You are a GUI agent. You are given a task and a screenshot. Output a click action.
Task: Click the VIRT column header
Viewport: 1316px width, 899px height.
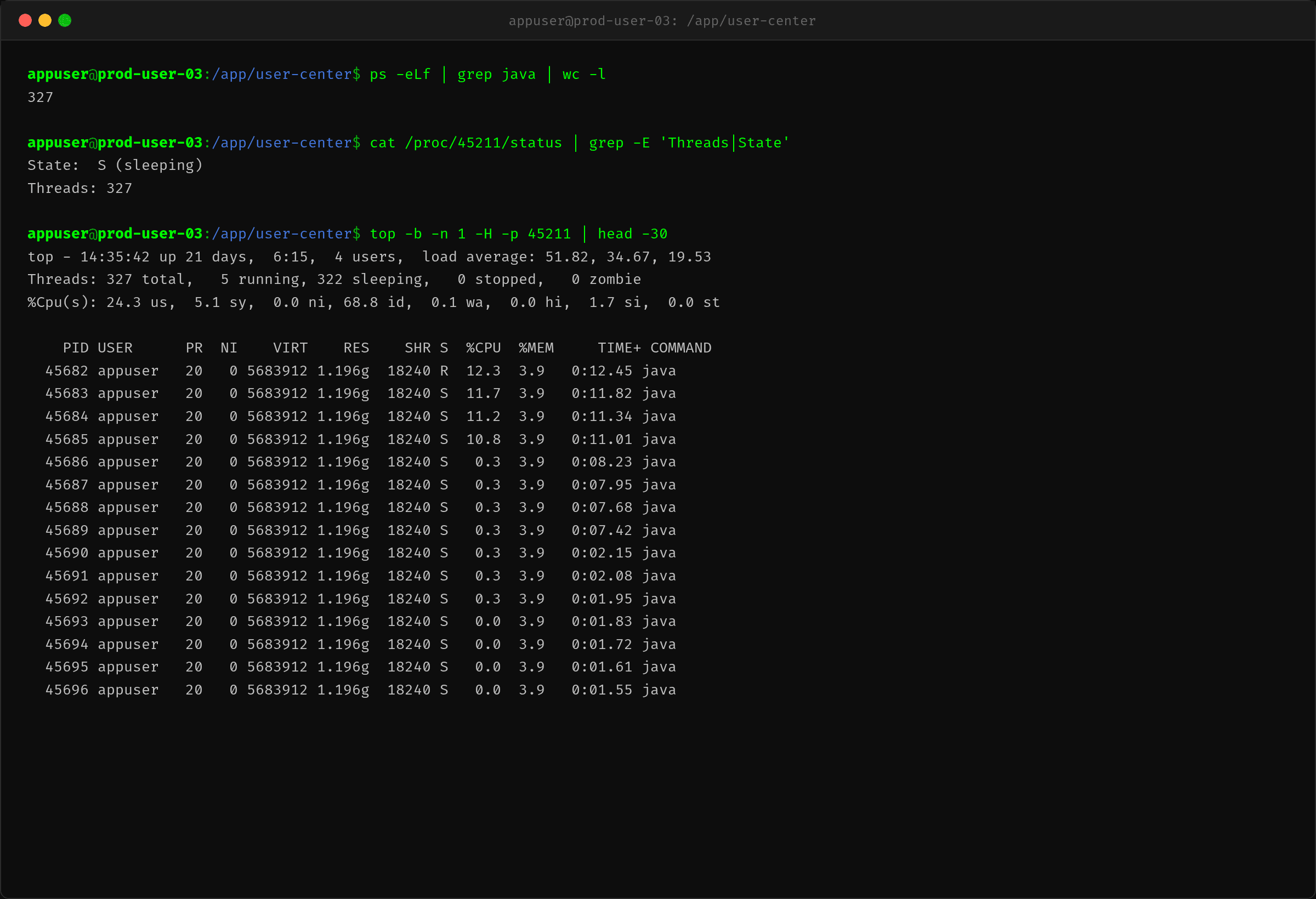(290, 348)
